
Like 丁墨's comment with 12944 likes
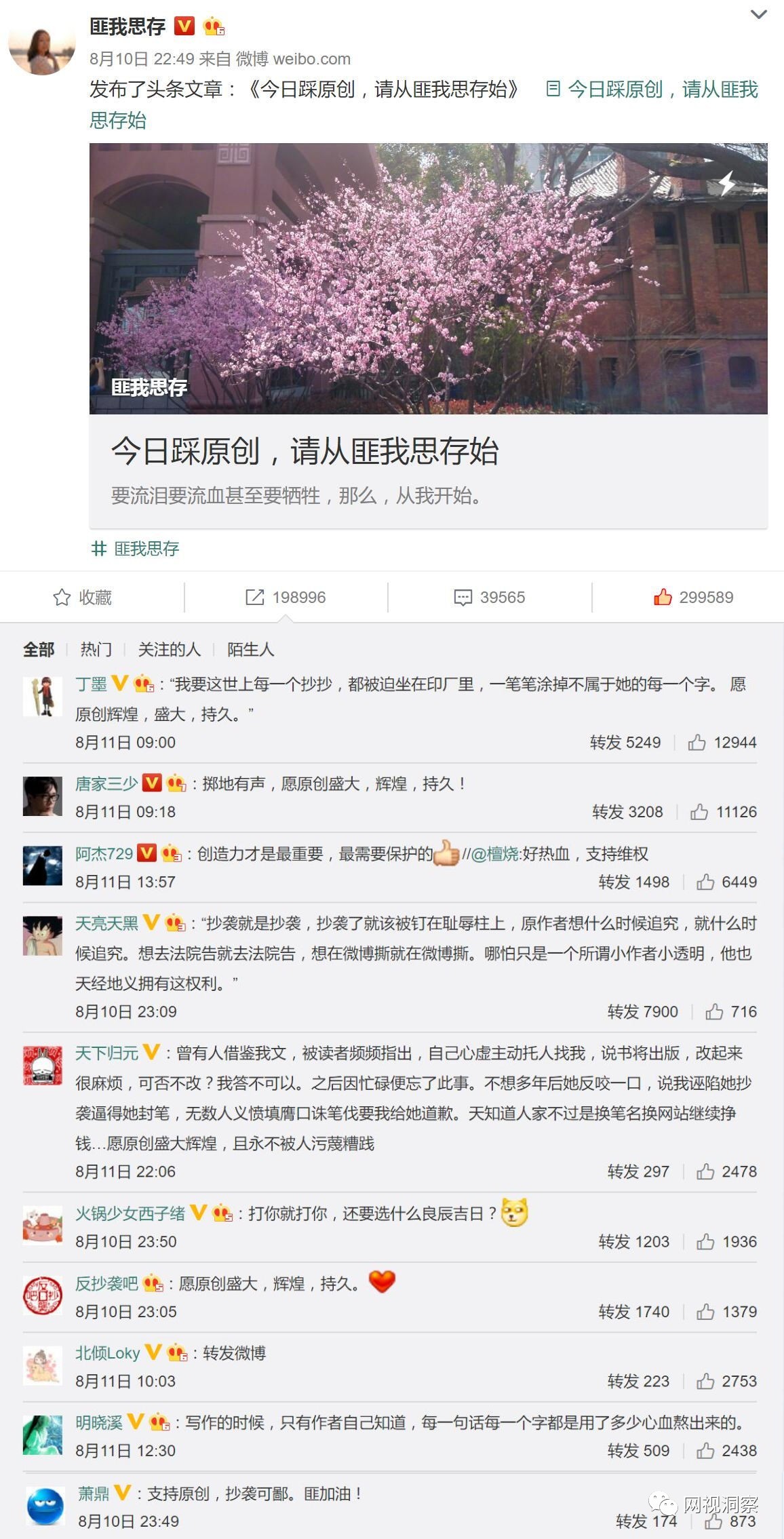click(x=697, y=743)
